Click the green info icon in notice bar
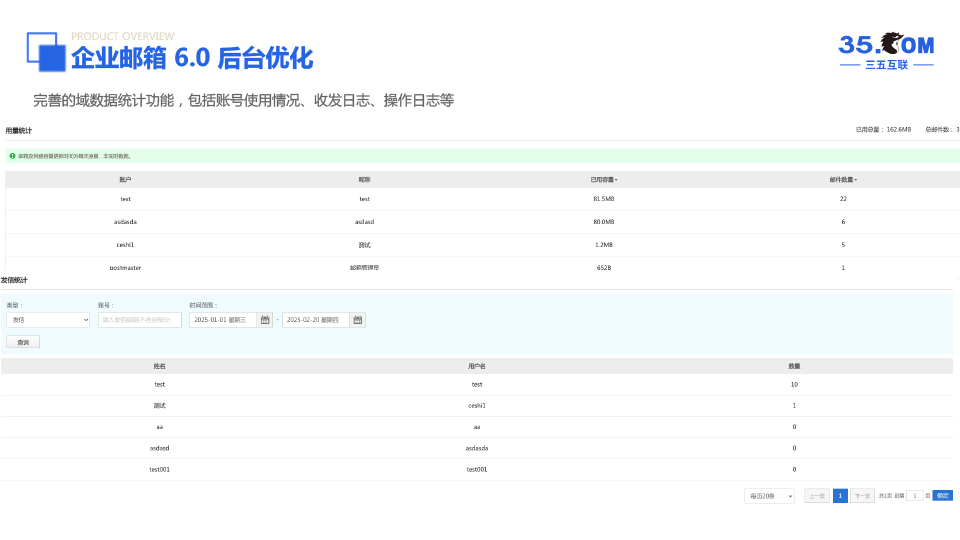The width and height of the screenshot is (960, 540). point(12,156)
